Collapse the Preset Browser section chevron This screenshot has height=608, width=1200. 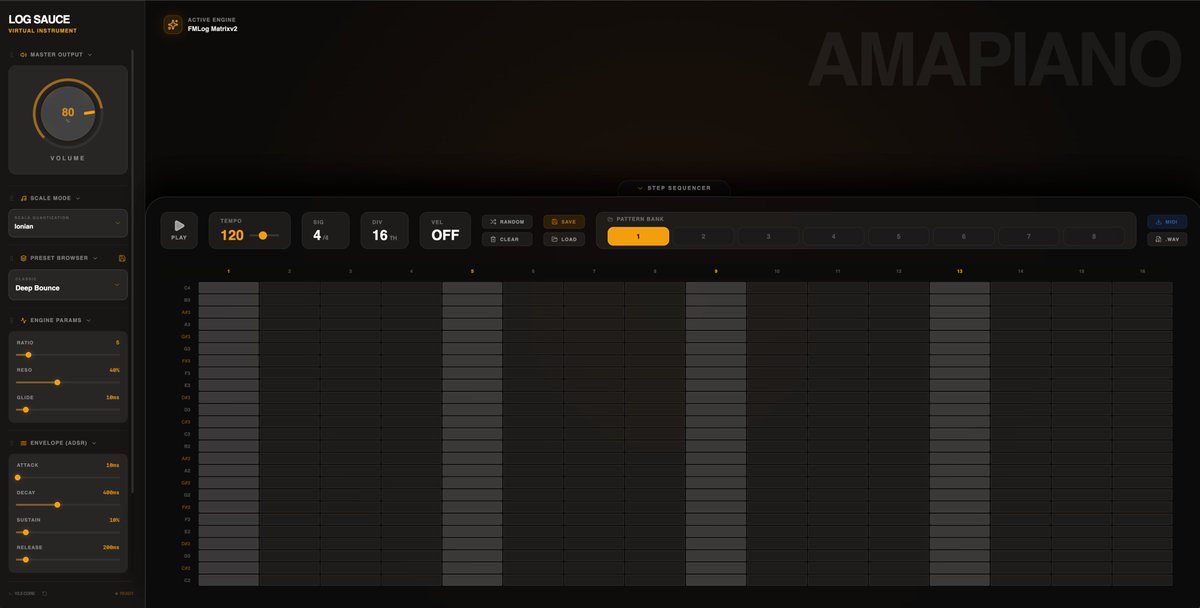(x=95, y=258)
